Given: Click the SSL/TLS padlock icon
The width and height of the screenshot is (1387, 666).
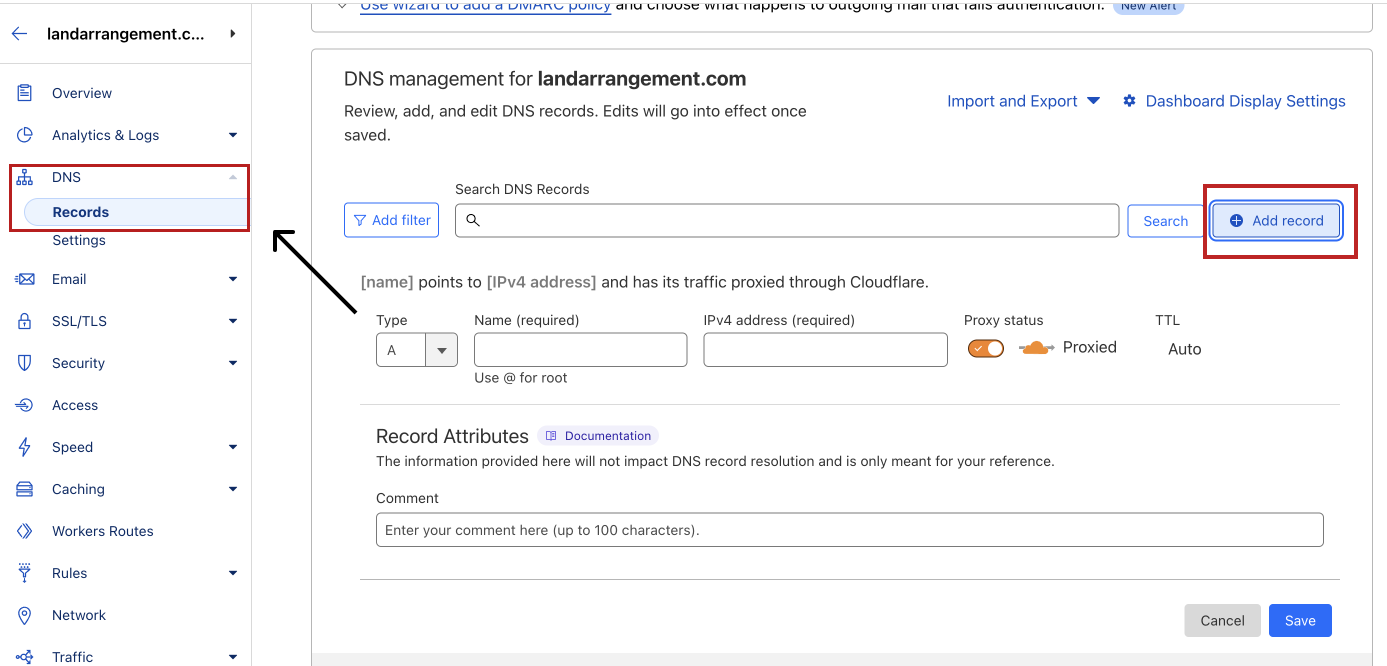Looking at the screenshot, I should click(25, 321).
